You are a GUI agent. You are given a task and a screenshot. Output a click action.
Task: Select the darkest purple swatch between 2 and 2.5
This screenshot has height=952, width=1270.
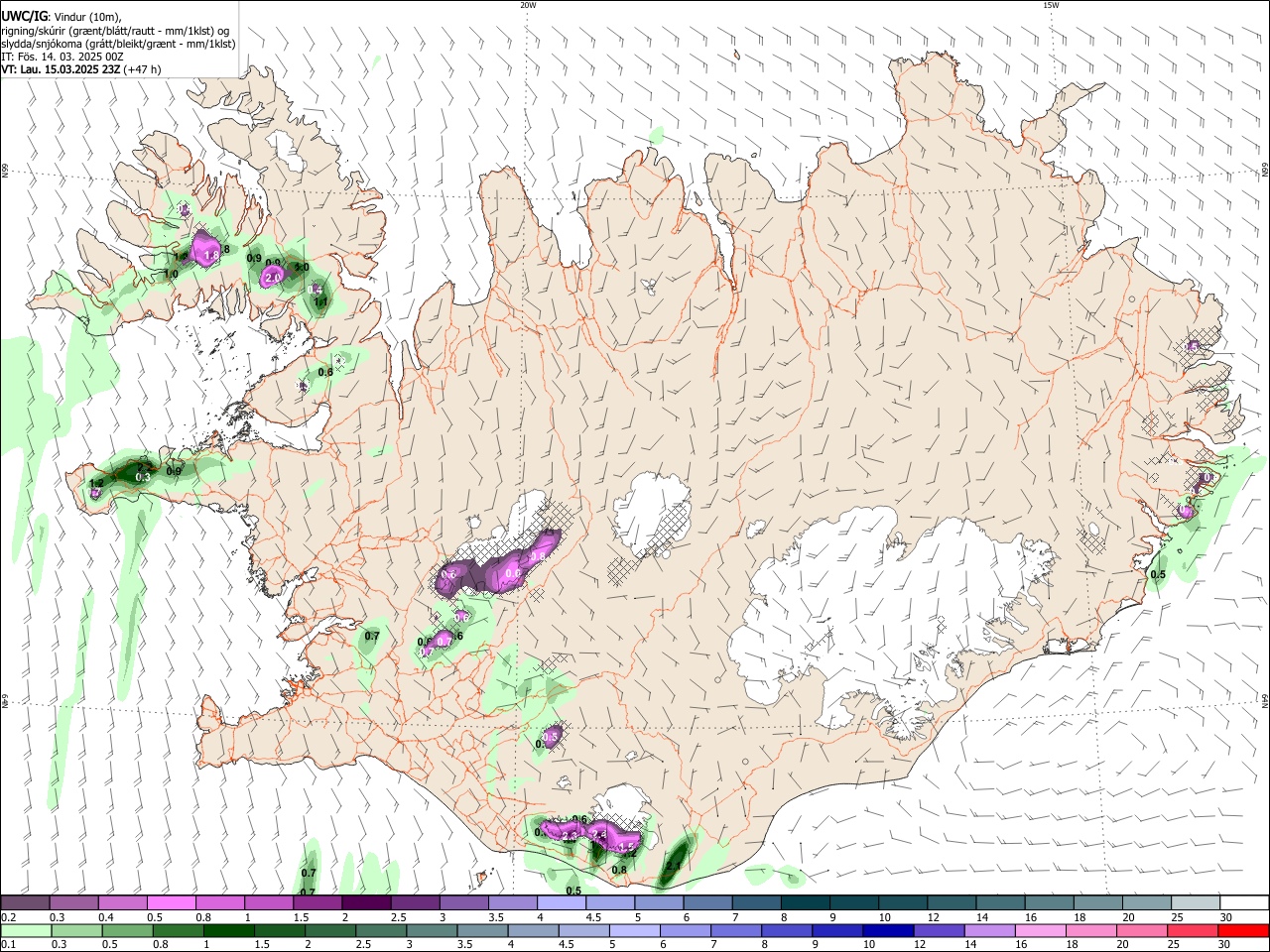coord(366,903)
